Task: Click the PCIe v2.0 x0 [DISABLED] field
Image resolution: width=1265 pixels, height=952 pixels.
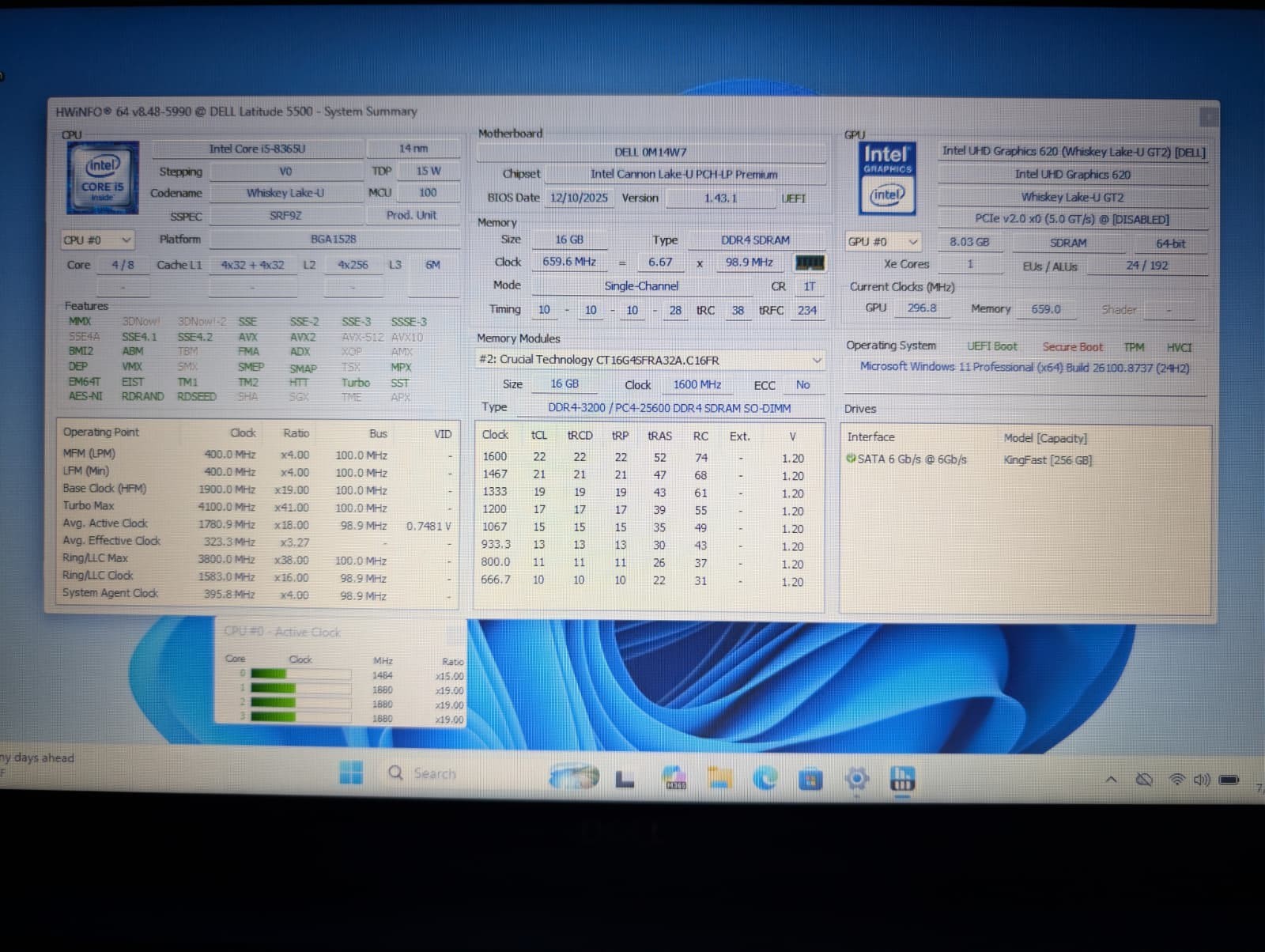Action: [1072, 219]
